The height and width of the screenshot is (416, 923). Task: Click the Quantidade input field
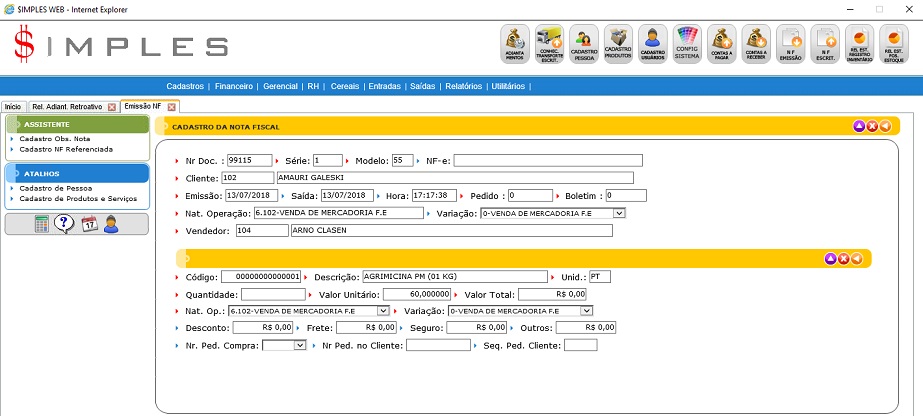(x=273, y=294)
